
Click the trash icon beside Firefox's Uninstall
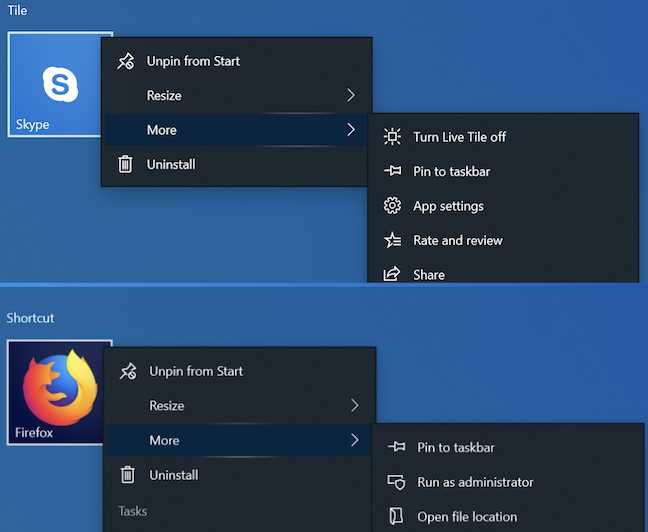(x=128, y=475)
